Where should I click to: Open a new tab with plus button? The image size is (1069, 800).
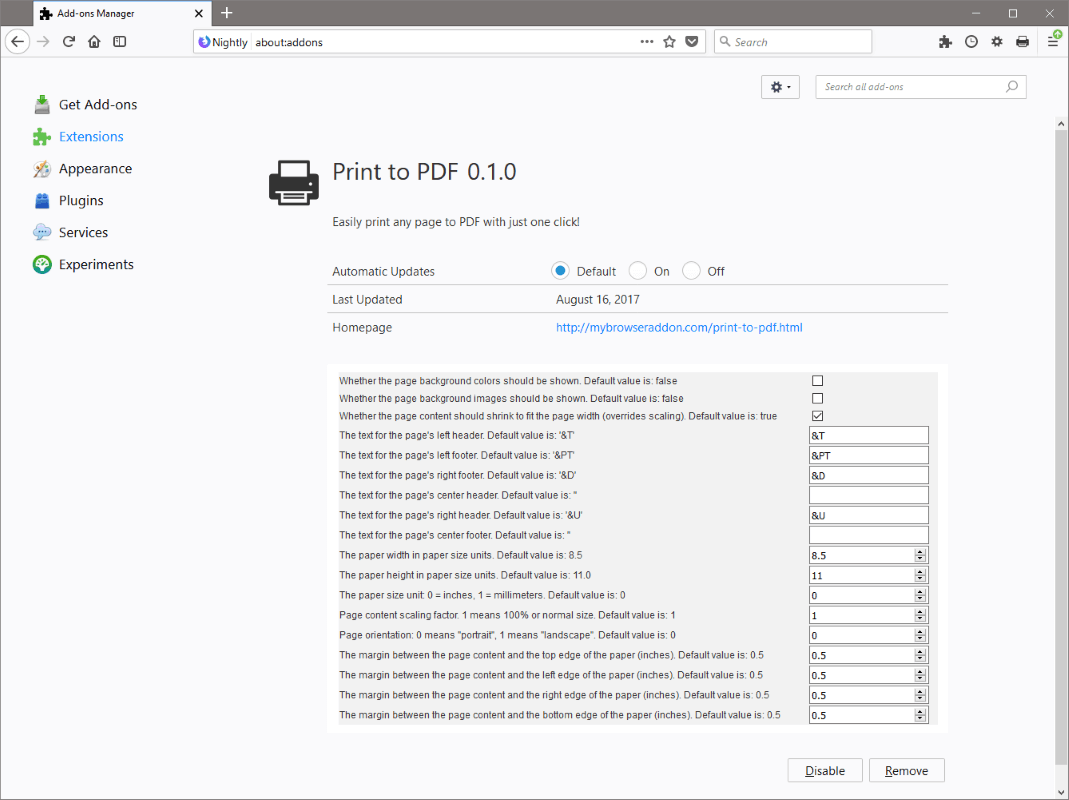click(x=227, y=13)
